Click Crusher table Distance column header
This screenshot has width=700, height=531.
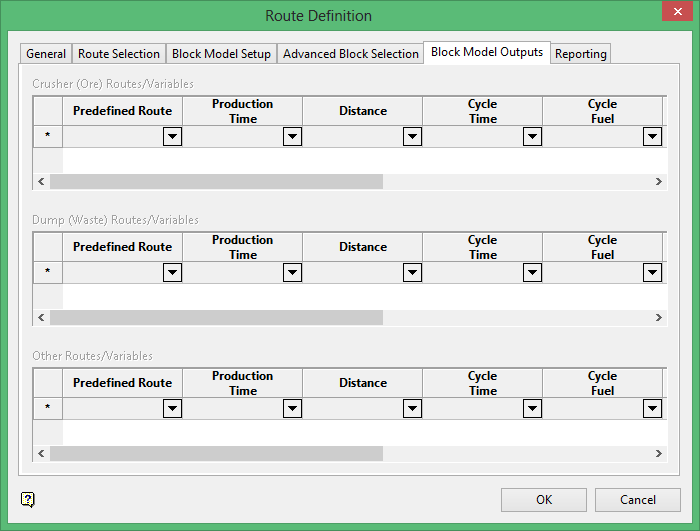(x=362, y=111)
